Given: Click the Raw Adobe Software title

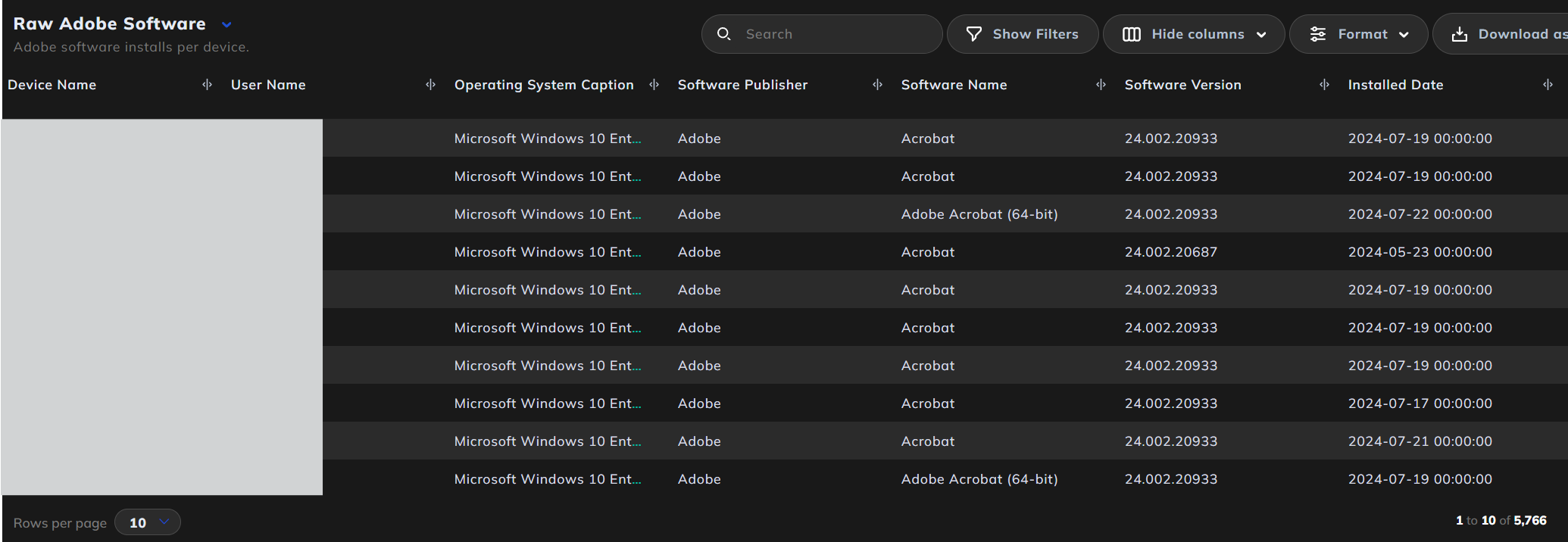Looking at the screenshot, I should click(x=110, y=24).
